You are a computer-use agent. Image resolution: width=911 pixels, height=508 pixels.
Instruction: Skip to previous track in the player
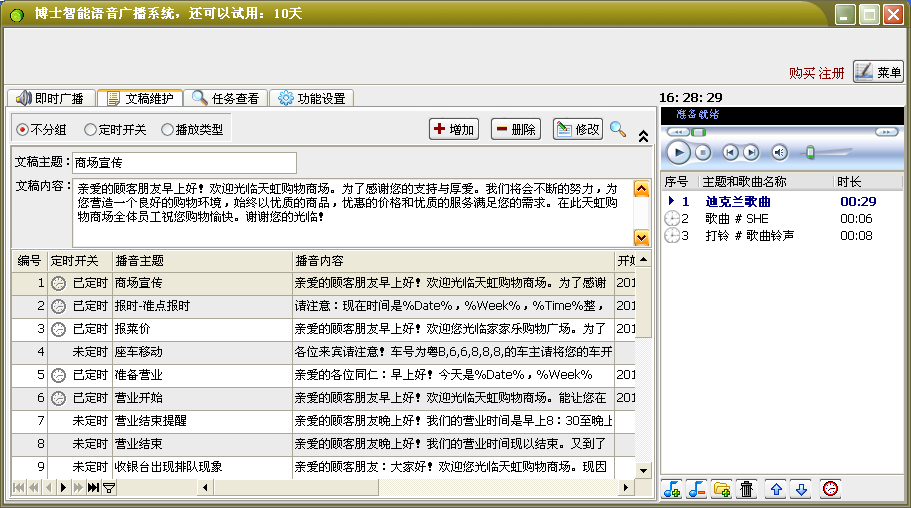730,152
